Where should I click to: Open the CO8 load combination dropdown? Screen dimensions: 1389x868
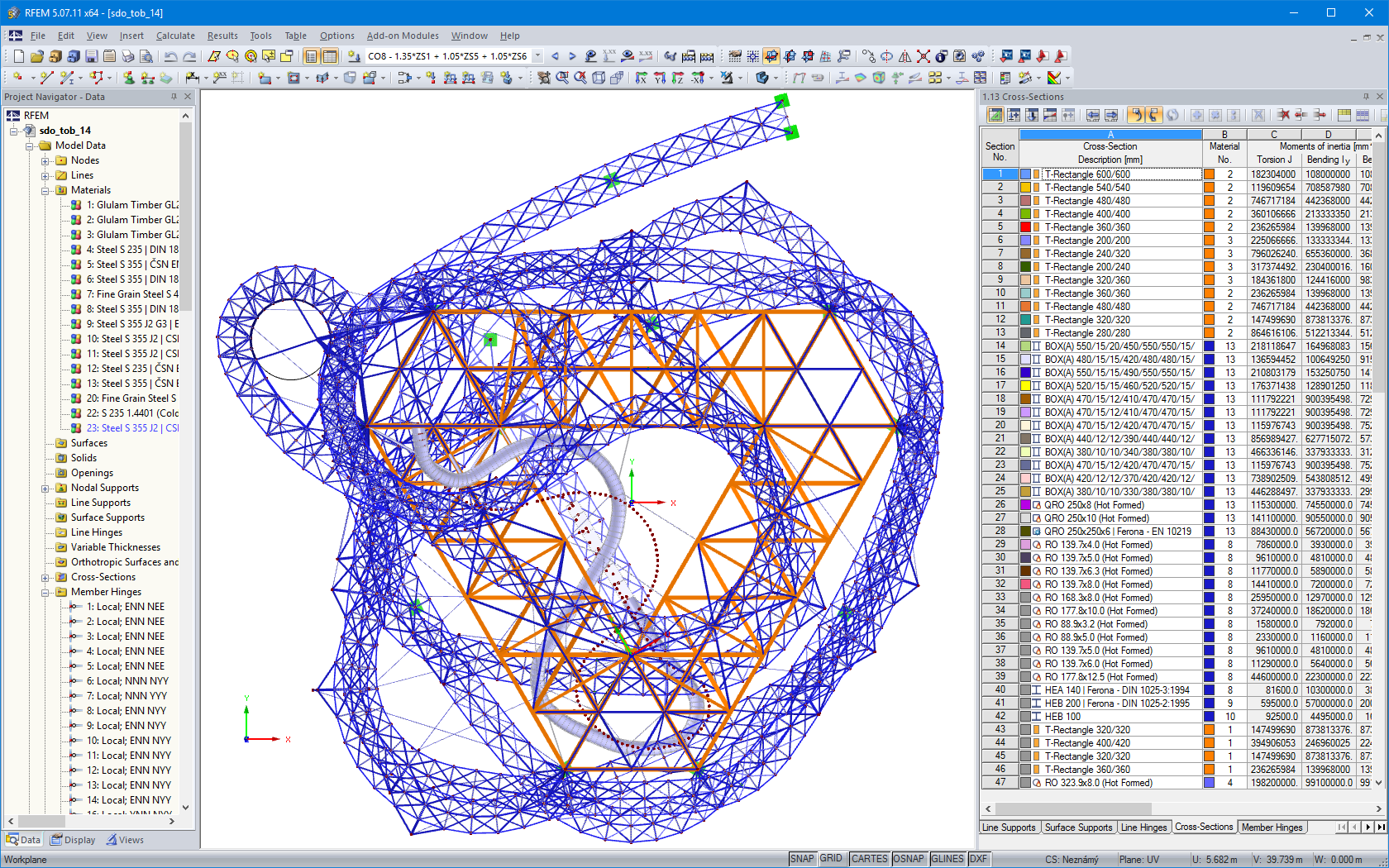coord(538,56)
